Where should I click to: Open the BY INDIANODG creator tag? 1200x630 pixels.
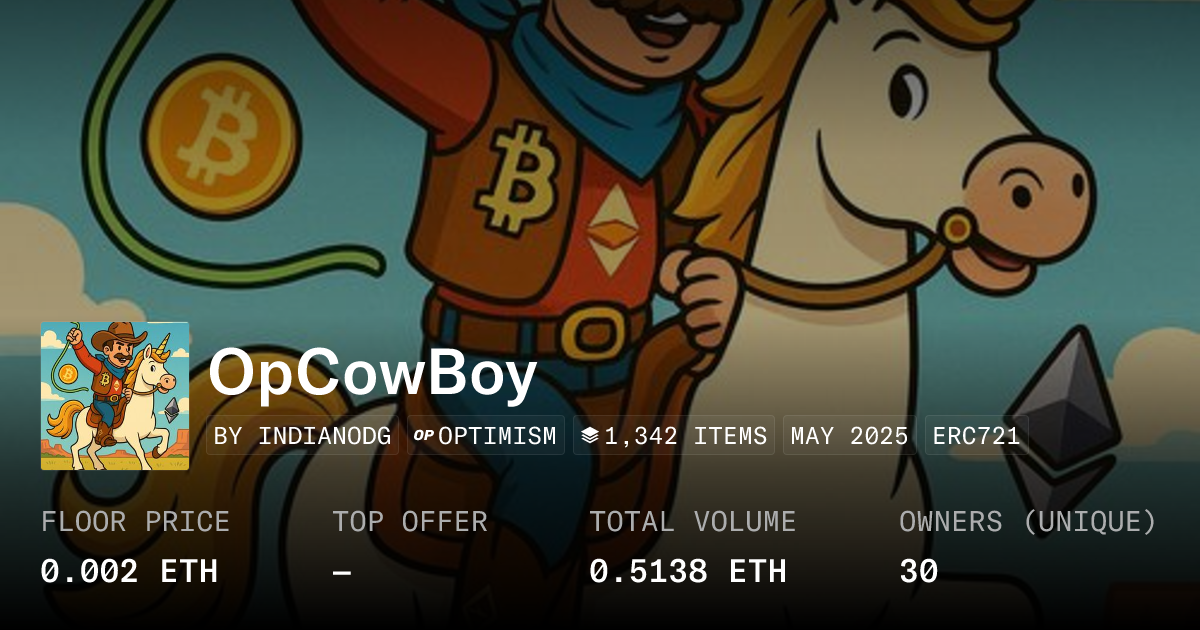click(303, 436)
